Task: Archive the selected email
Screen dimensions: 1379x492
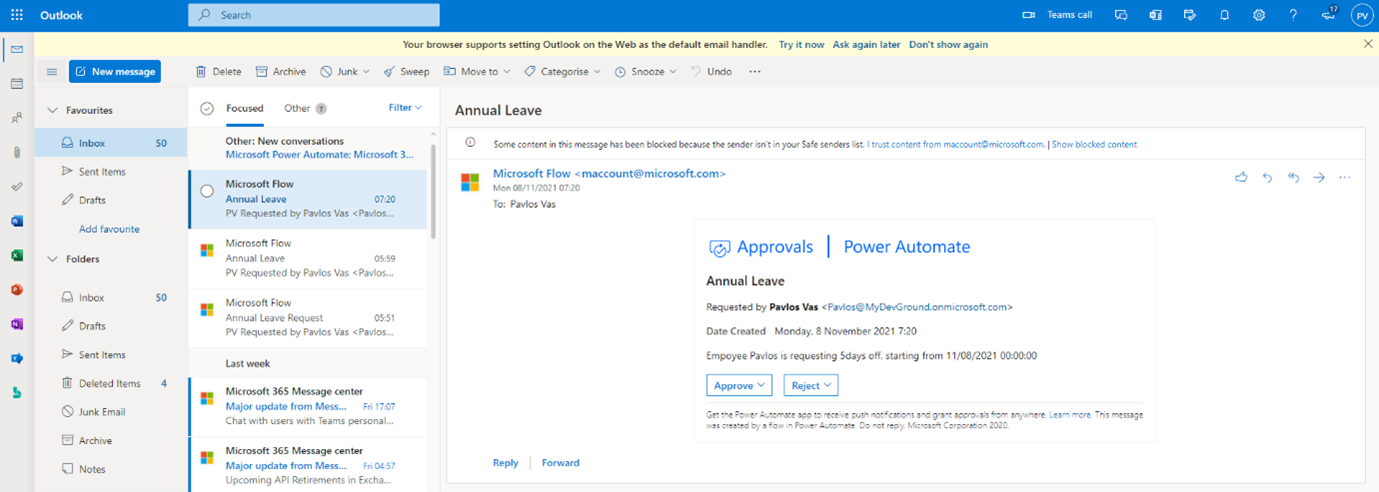Action: (x=281, y=72)
